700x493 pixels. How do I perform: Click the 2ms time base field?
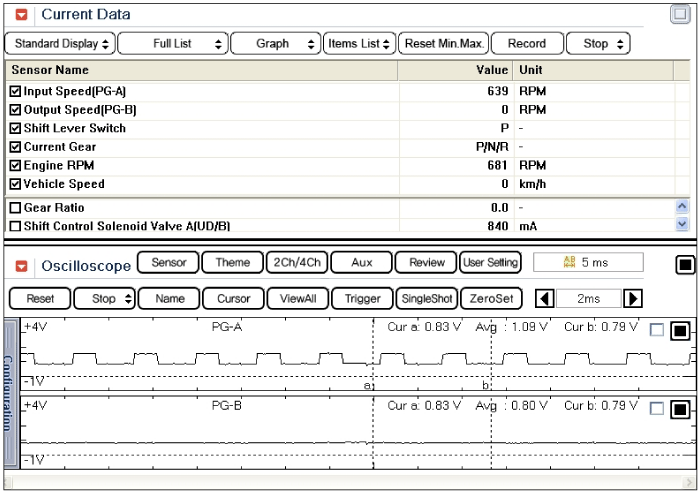(588, 298)
